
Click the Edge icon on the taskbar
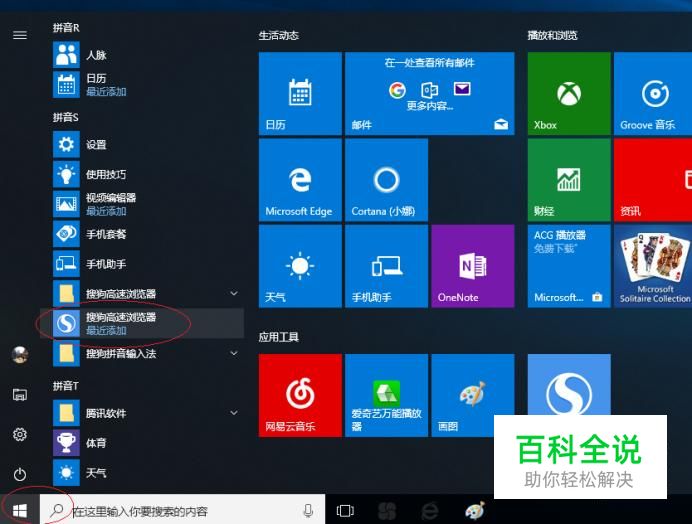pos(430,511)
